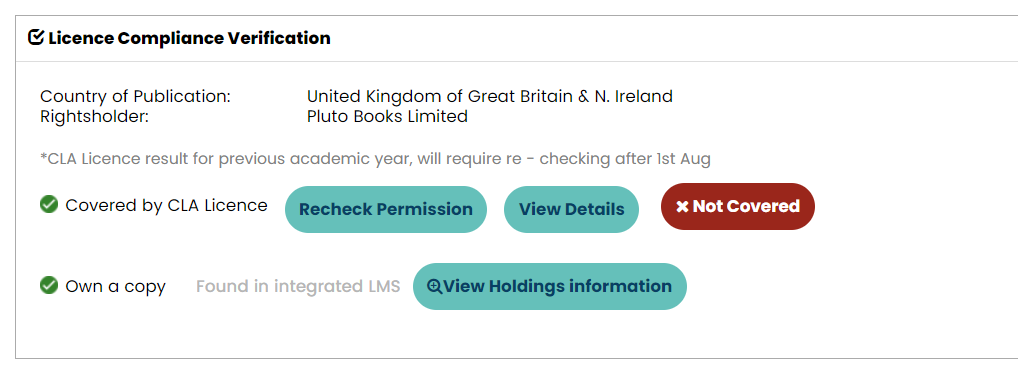Recheck Permission for the CLA licence

[386, 209]
